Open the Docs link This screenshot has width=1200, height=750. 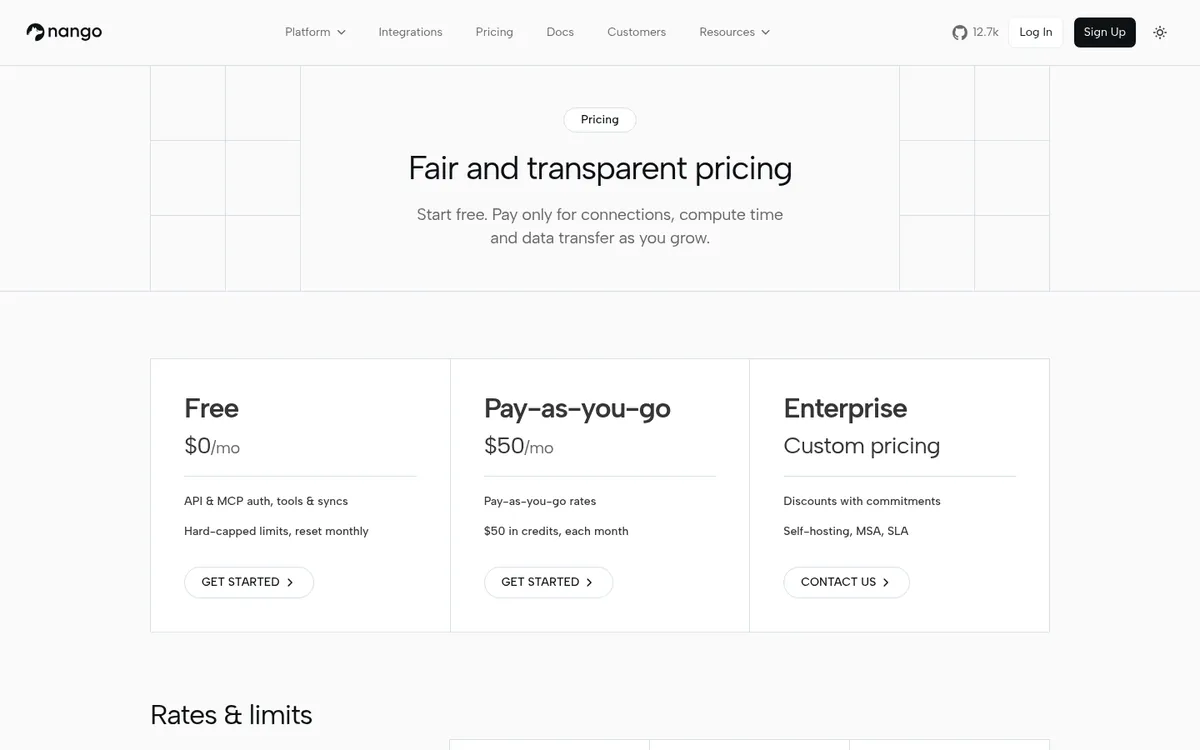click(x=560, y=32)
